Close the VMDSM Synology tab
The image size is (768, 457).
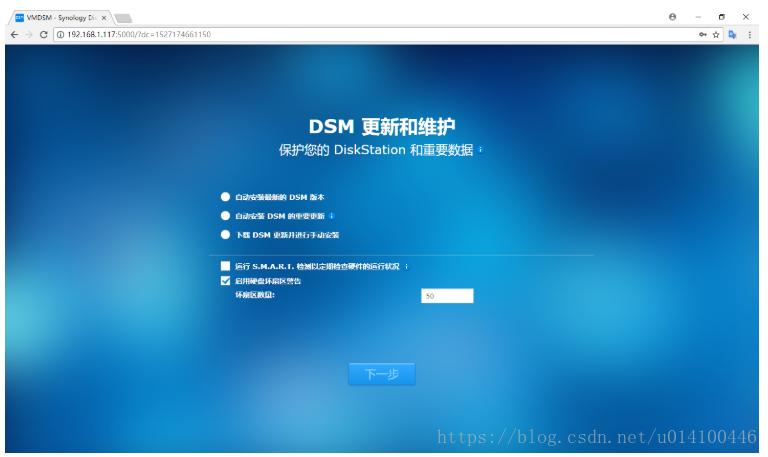pos(104,18)
